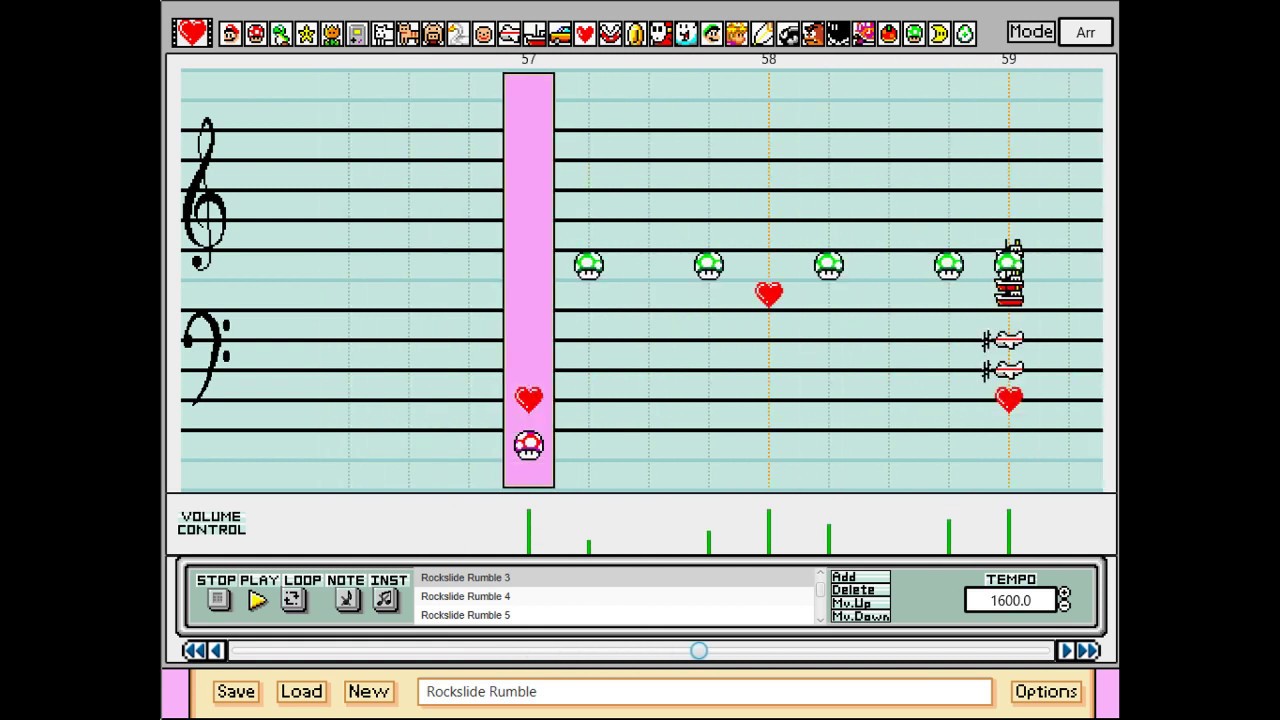Jump to song start with double-left arrows
The width and height of the screenshot is (1280, 720).
[x=193, y=651]
